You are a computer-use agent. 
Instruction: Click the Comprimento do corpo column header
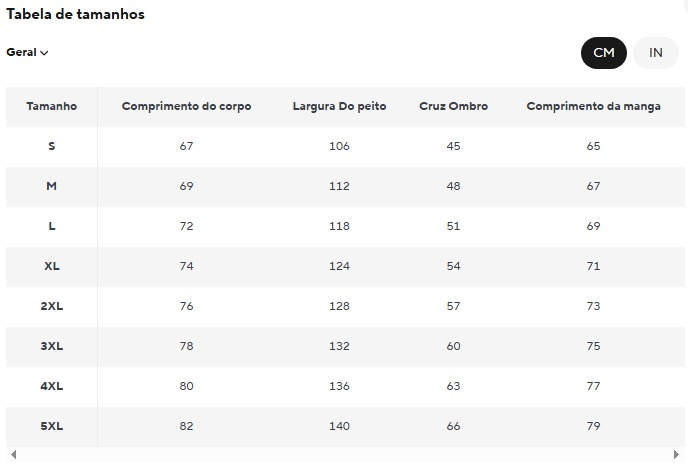(x=186, y=106)
